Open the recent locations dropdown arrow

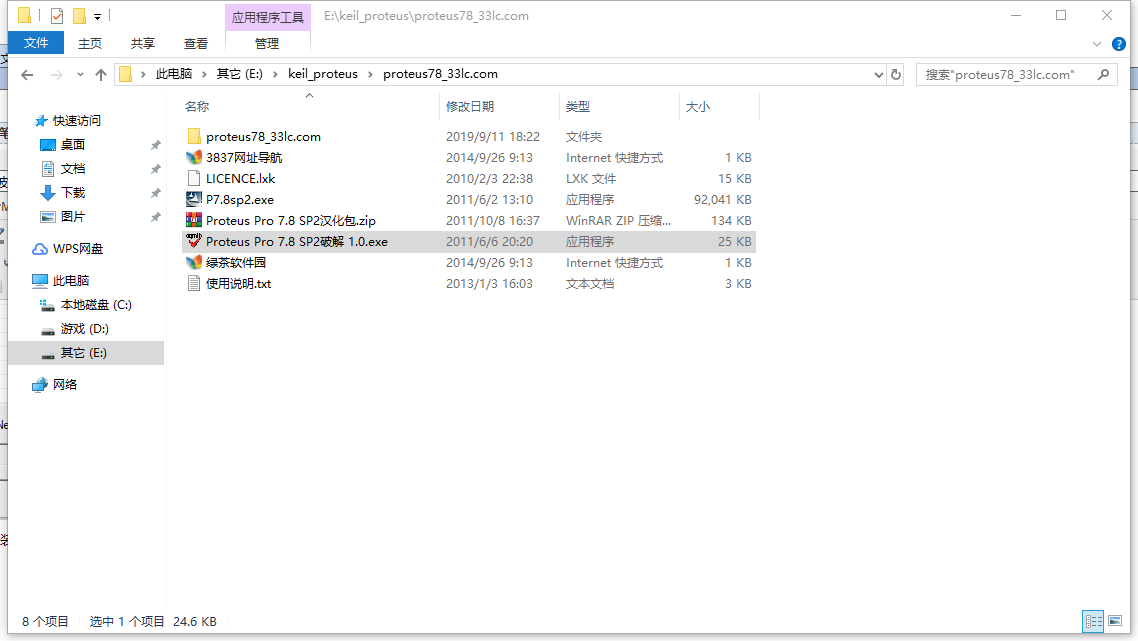80,75
